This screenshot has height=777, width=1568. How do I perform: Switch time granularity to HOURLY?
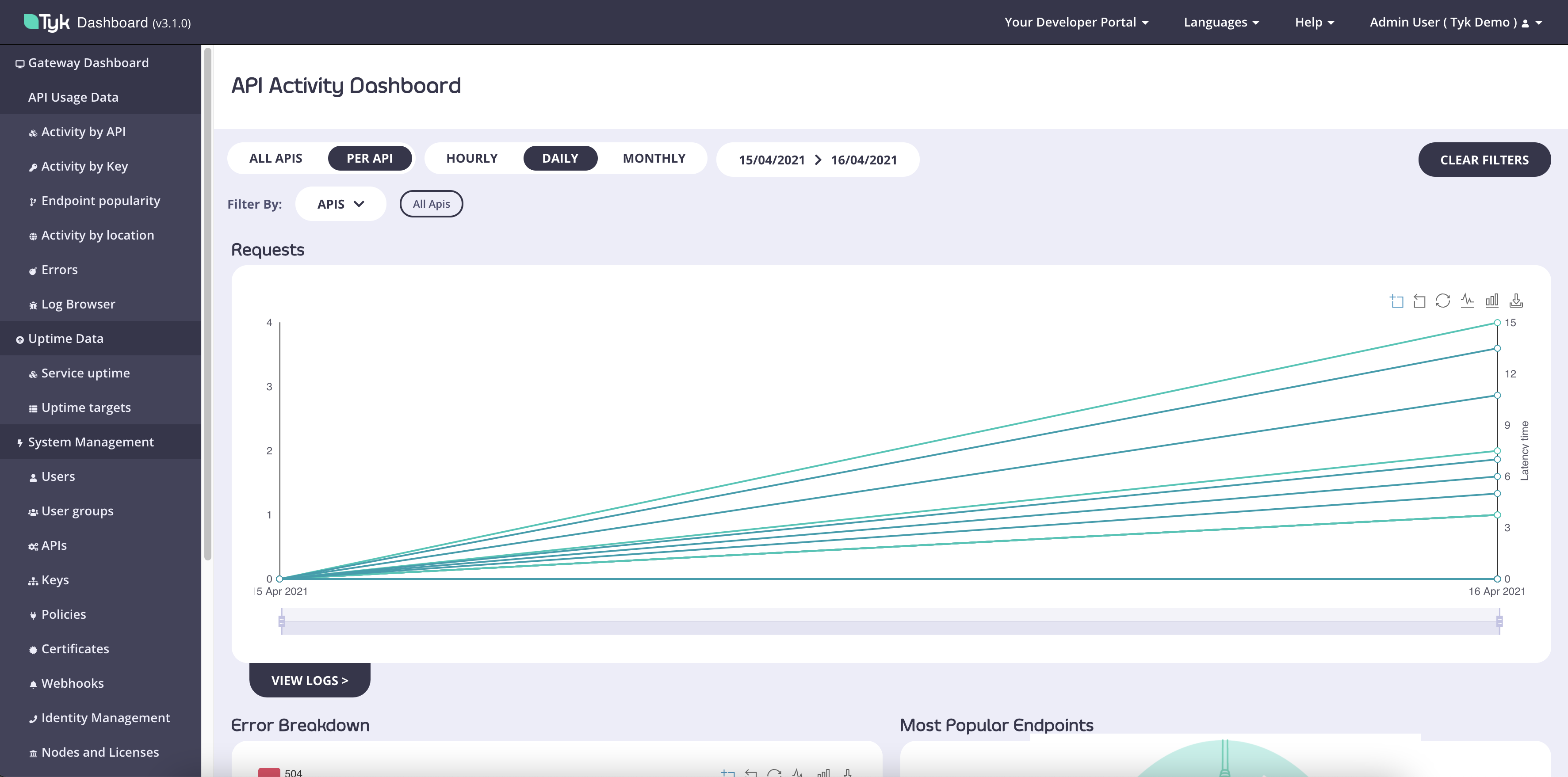coord(472,158)
